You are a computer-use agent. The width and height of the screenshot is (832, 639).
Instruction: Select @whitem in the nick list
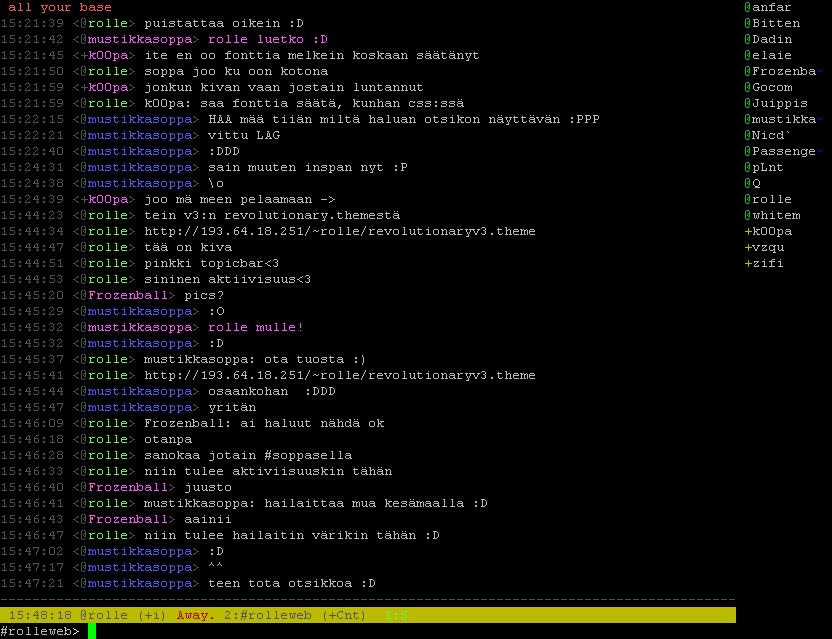click(x=772, y=215)
